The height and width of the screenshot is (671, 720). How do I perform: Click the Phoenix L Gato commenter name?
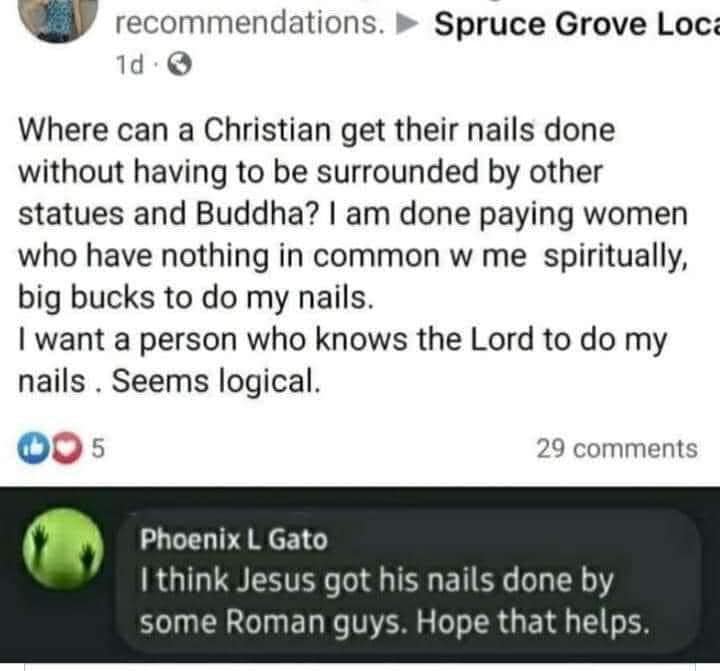pyautogui.click(x=233, y=539)
